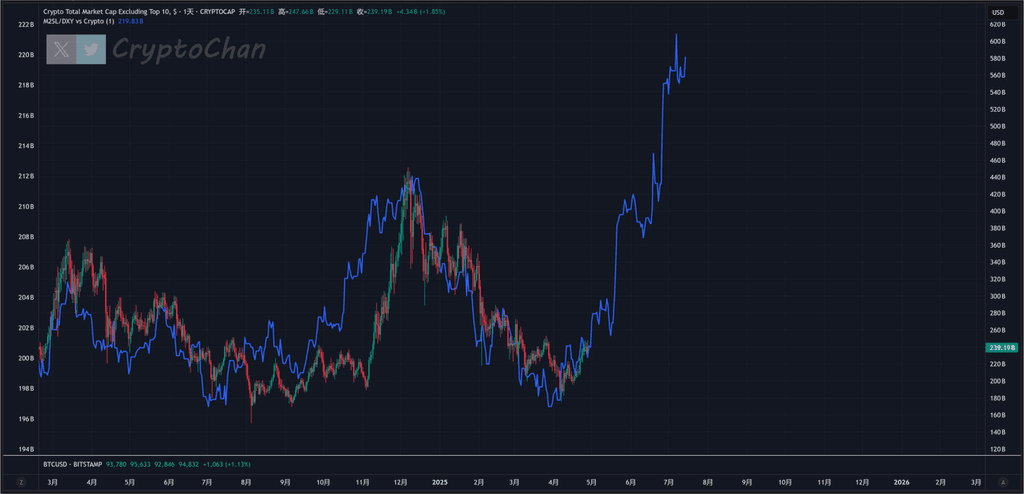
Task: Click the 2025 year label on time axis
Action: coord(440,481)
